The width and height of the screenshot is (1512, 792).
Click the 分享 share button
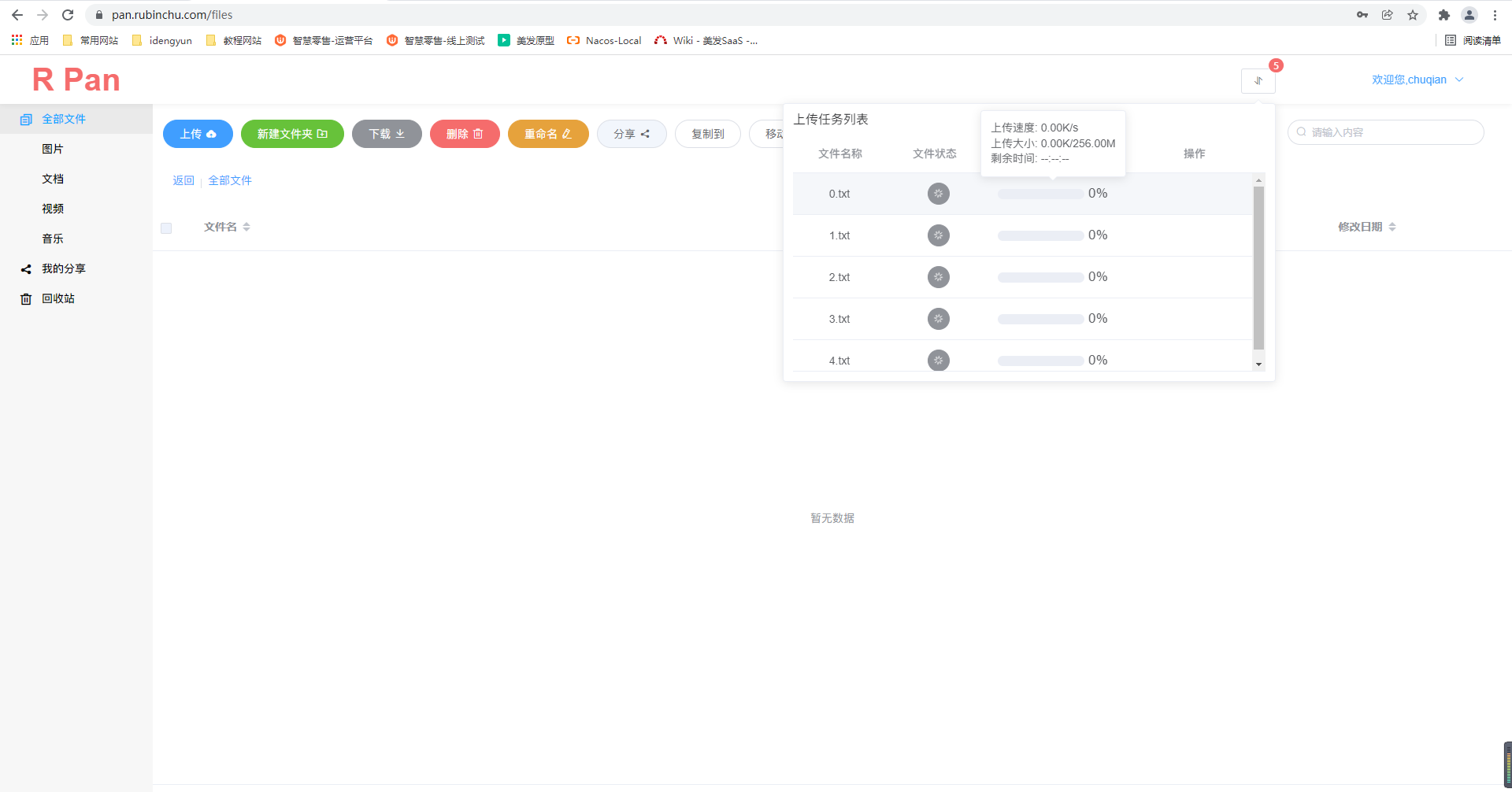pyautogui.click(x=632, y=134)
